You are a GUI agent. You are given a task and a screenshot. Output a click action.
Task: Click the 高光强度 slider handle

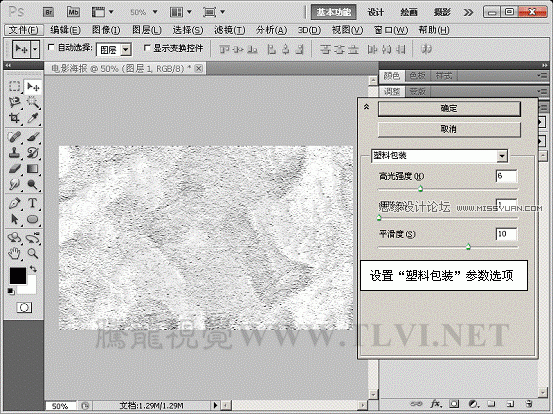coord(420,189)
